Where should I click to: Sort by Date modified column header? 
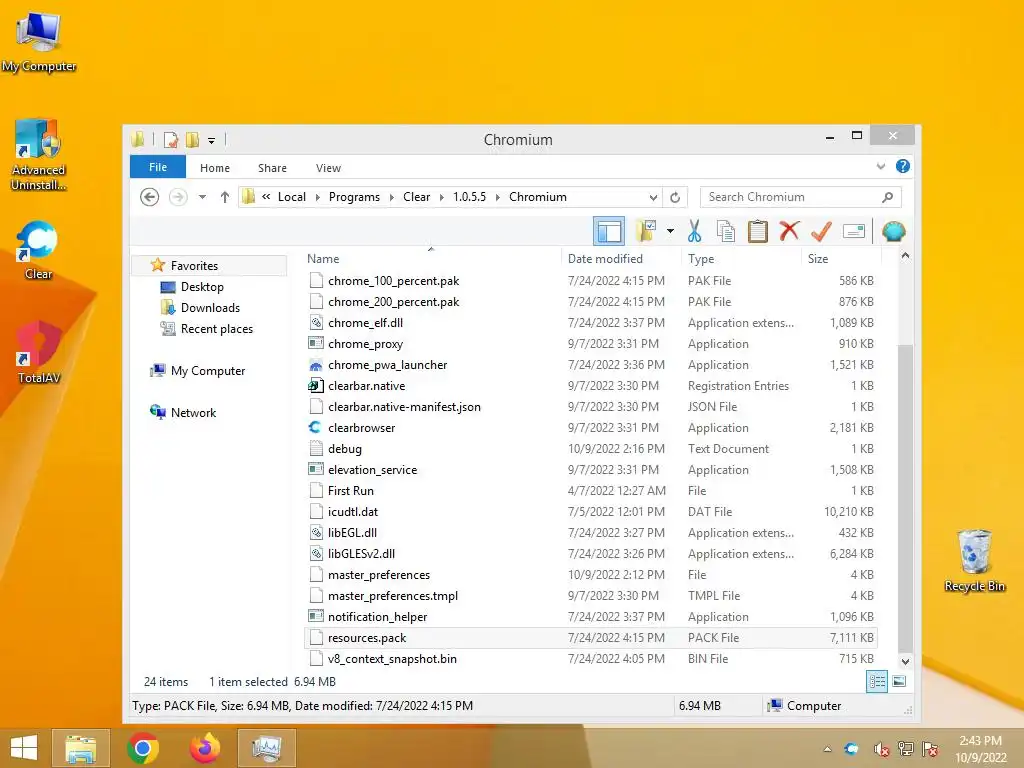click(620, 259)
